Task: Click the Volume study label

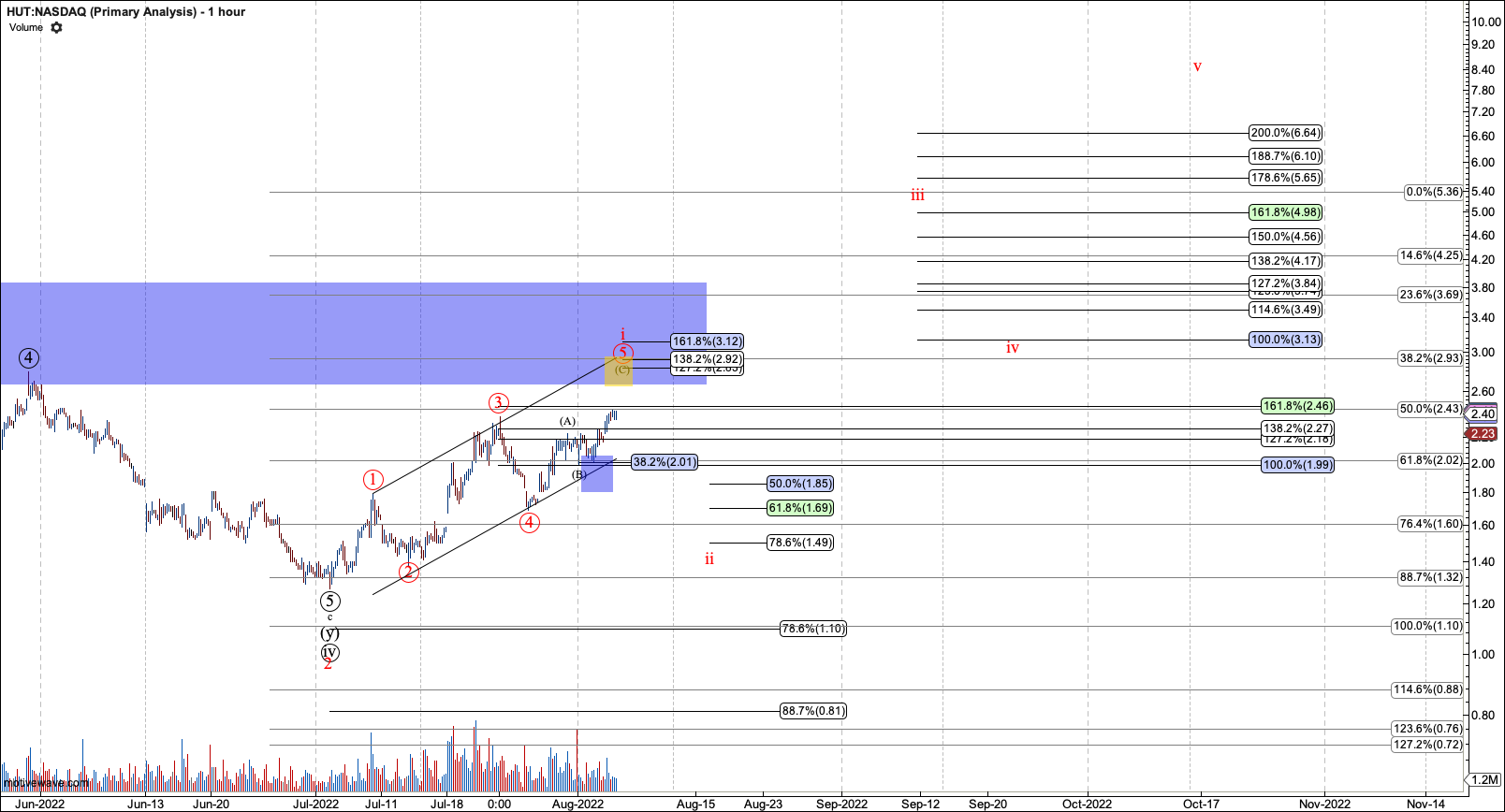Action: click(26, 27)
